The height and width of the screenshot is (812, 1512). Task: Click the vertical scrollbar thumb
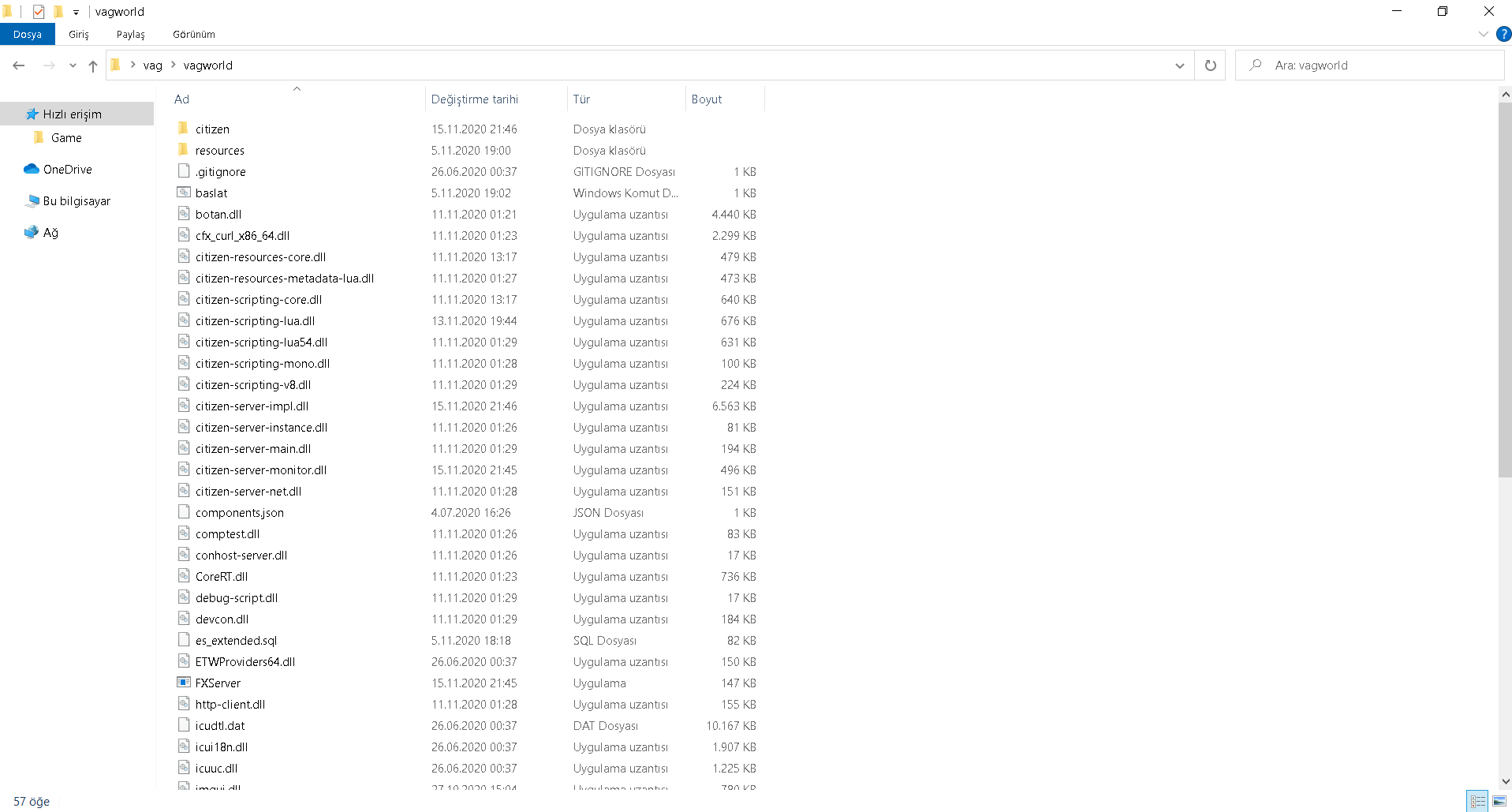point(1505,290)
